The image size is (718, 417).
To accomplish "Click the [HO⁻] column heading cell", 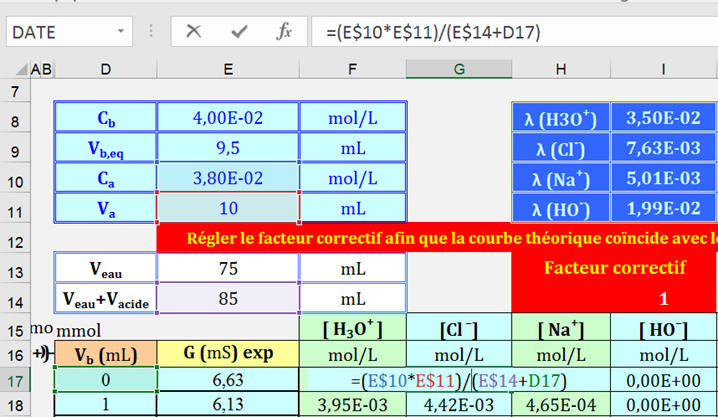I will (x=663, y=328).
